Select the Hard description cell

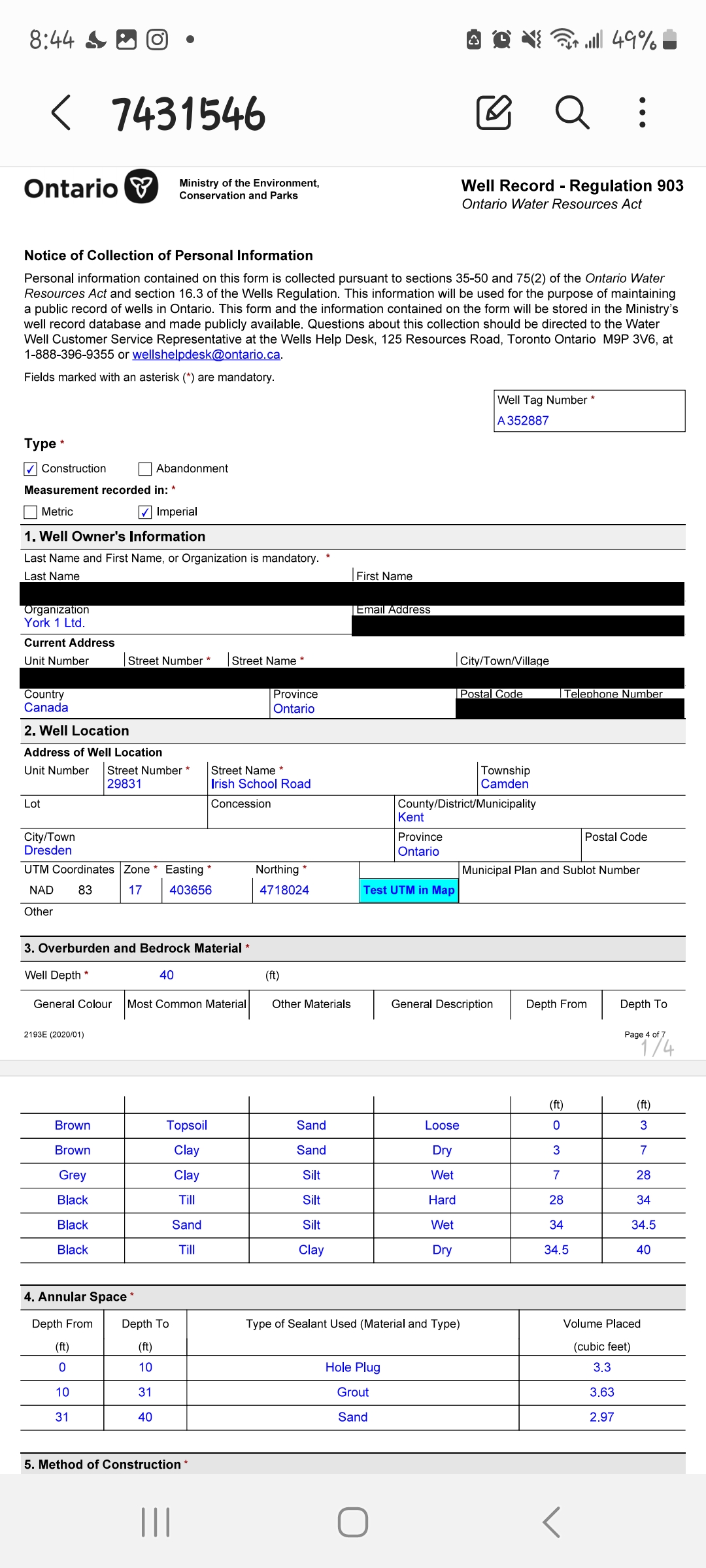point(442,1200)
